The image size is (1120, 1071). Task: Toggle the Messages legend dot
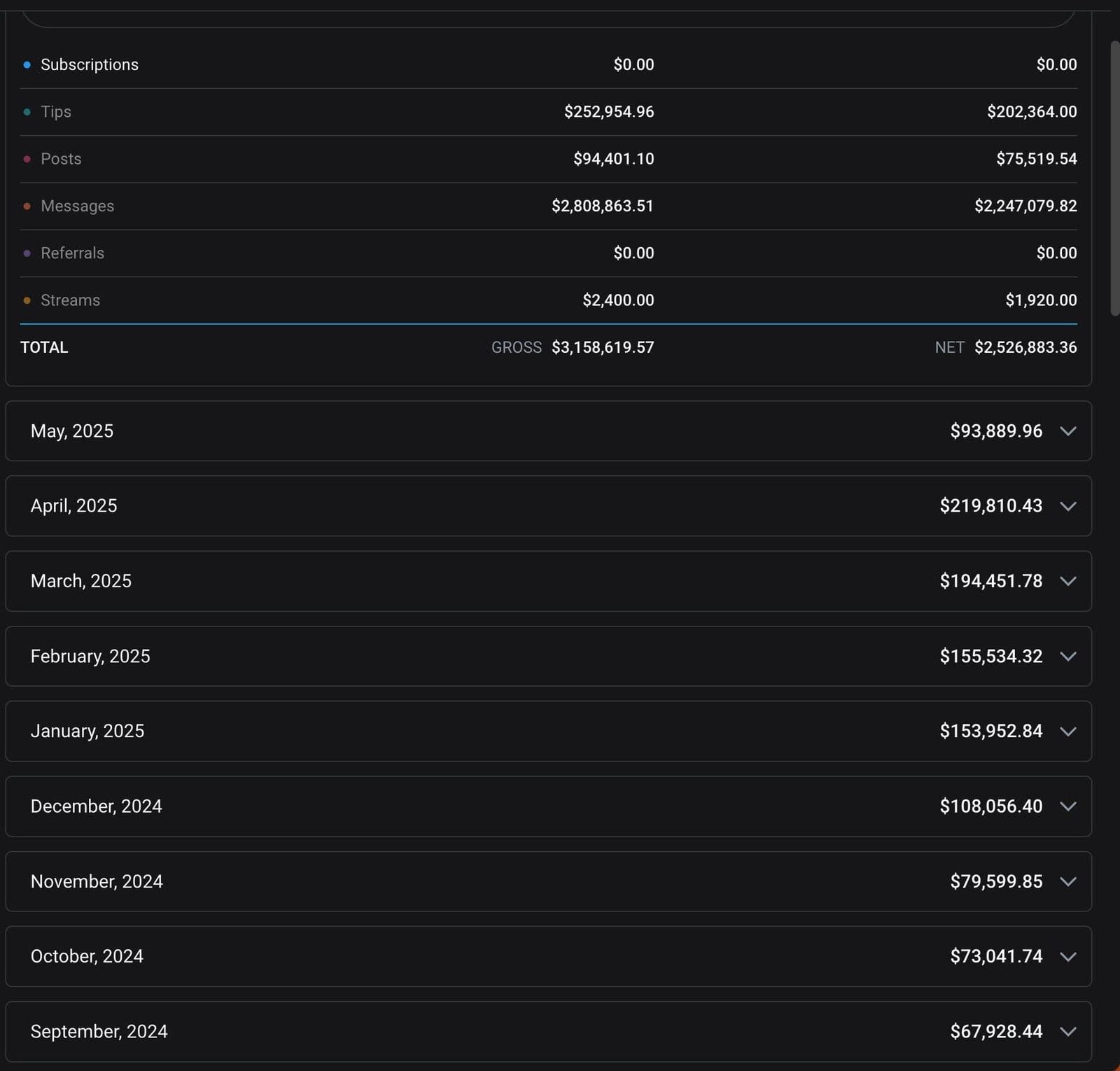pyautogui.click(x=27, y=206)
